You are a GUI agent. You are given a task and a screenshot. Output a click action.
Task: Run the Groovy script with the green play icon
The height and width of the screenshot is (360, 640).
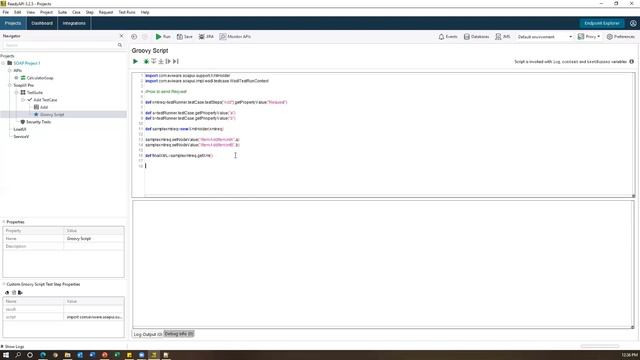[136, 61]
